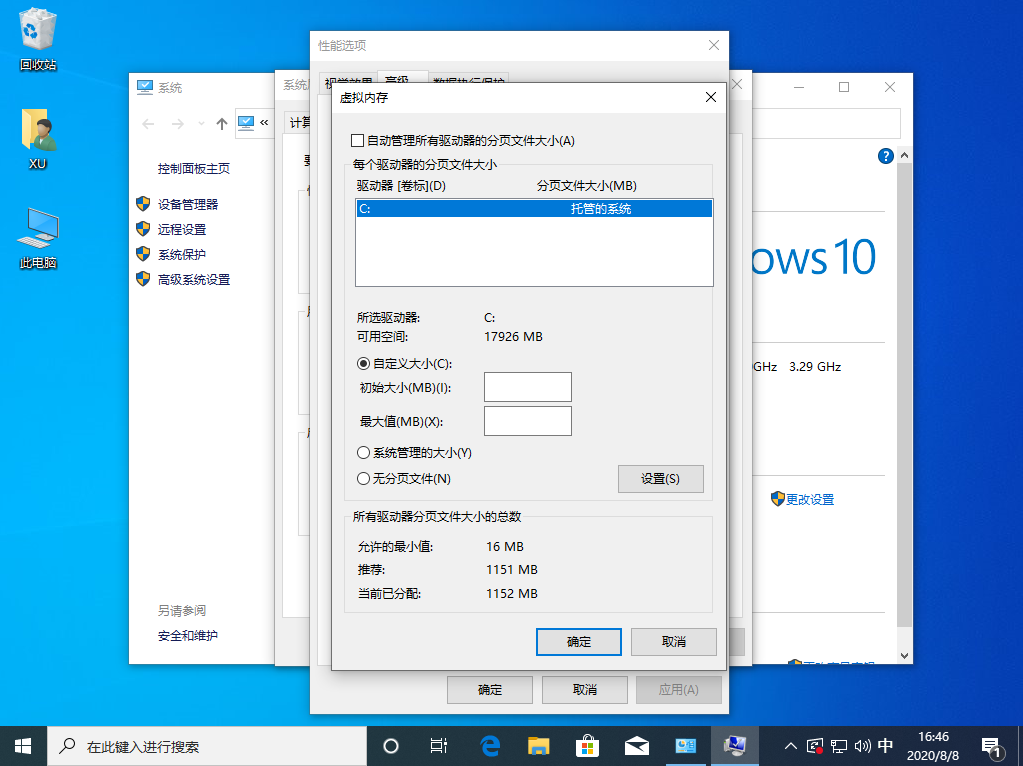Open Microsoft Edge from the taskbar
Image resolution: width=1023 pixels, height=766 pixels.
coord(489,745)
